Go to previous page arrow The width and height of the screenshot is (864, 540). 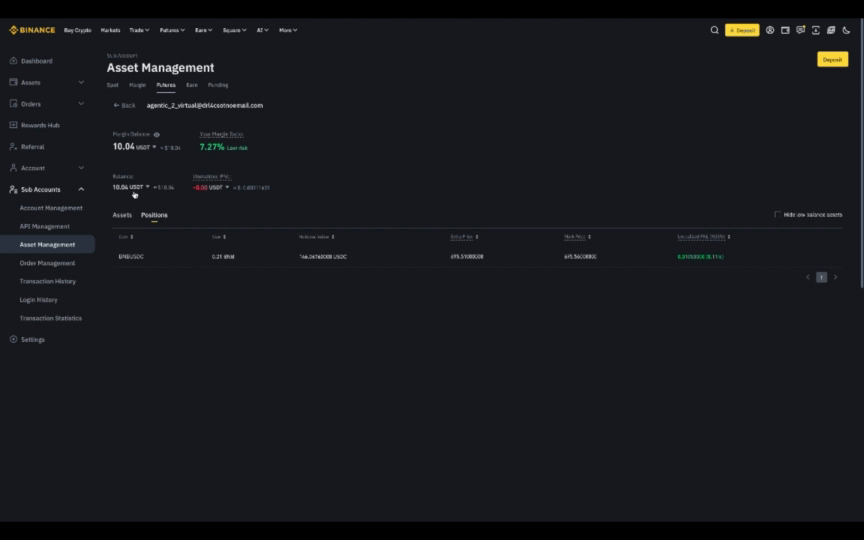coord(808,277)
